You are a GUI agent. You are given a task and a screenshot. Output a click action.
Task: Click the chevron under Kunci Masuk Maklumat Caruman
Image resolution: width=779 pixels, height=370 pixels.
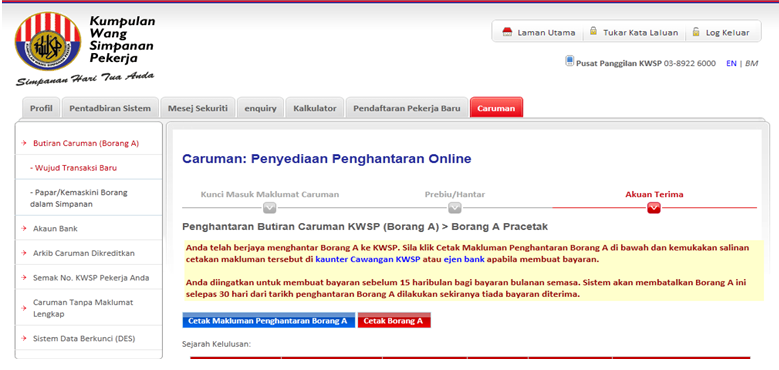[270, 208]
